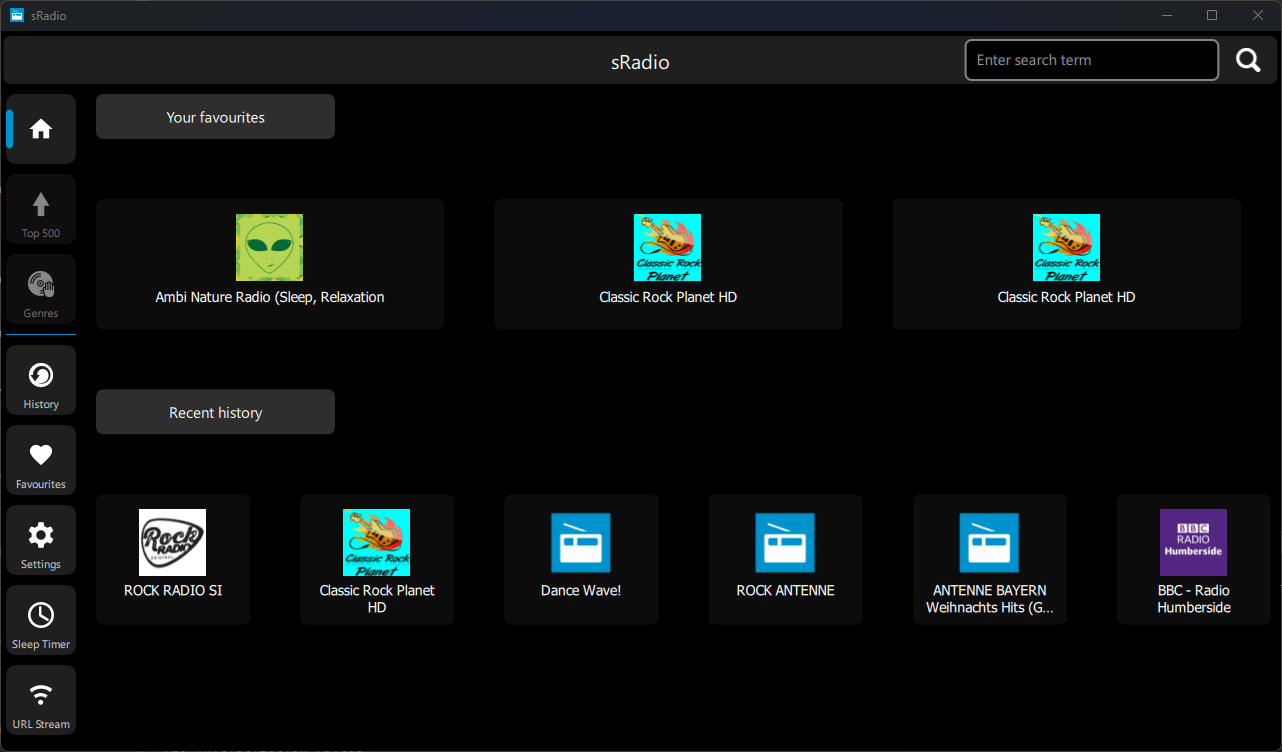Open the URL Stream option

41,700
